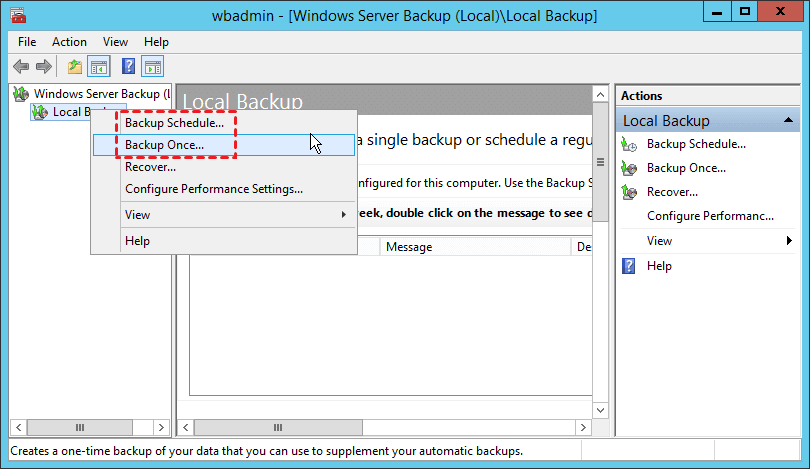Open the blue Help toolbar icon
The width and height of the screenshot is (810, 469).
[128, 66]
